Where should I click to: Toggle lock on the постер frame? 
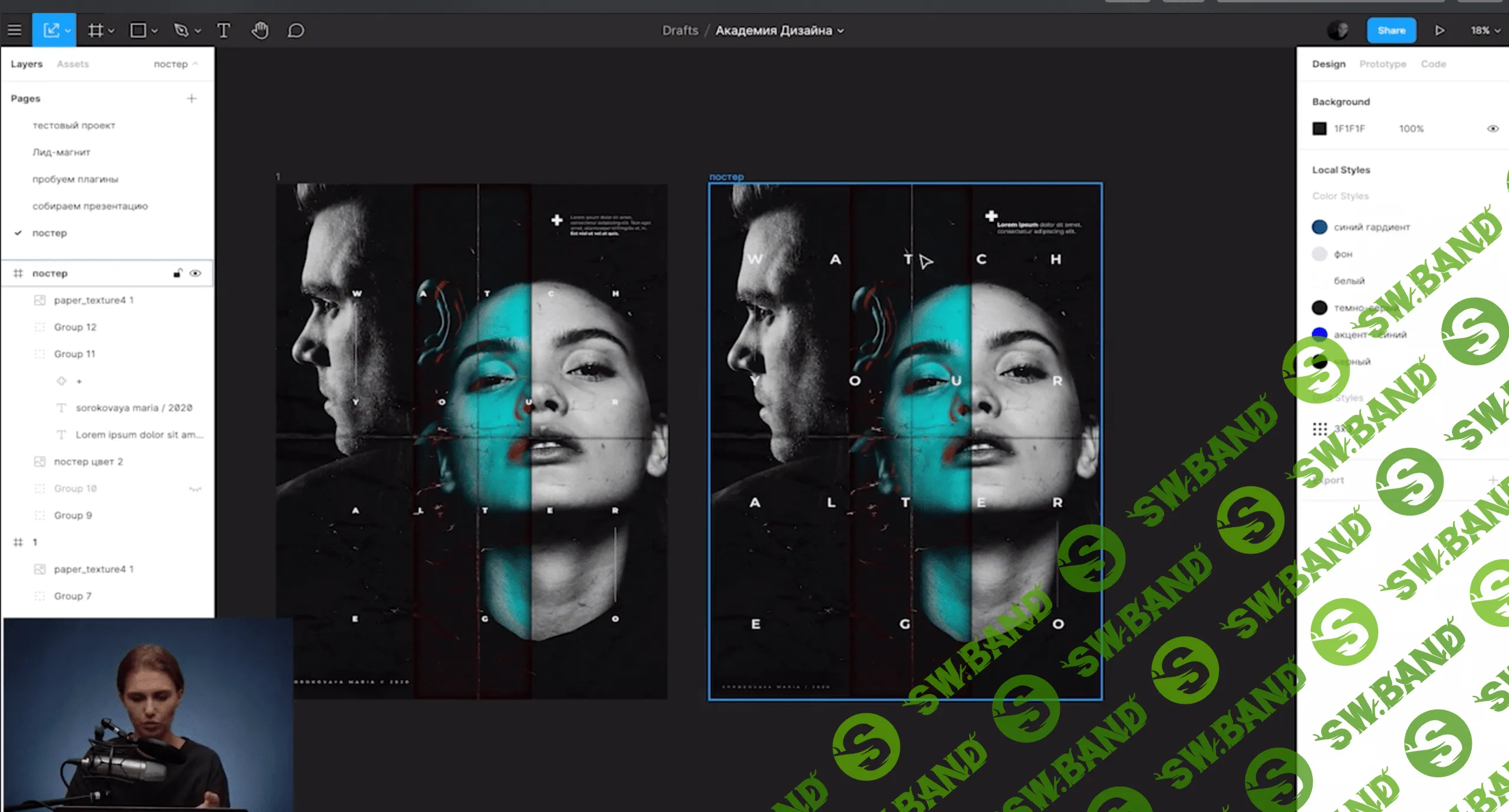pos(177,273)
